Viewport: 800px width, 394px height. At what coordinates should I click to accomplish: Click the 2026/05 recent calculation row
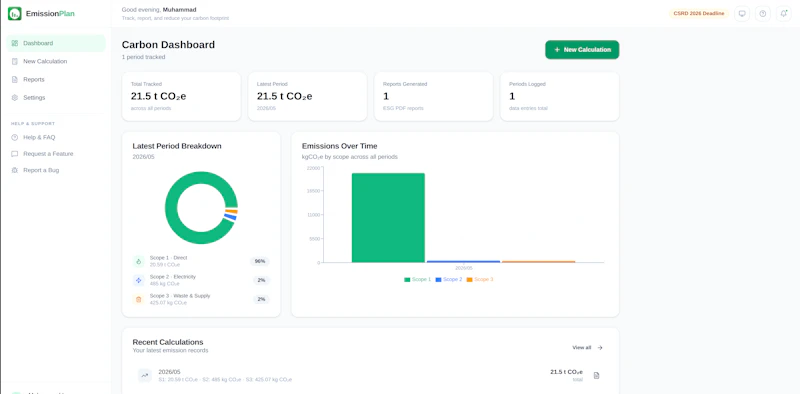click(x=370, y=376)
